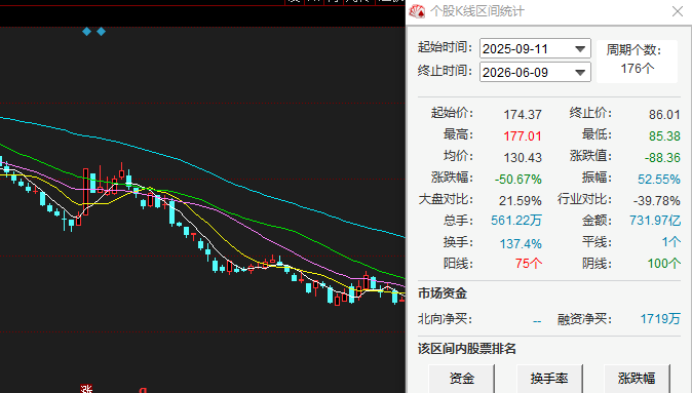Select the 终止价 value 86.01

(x=665, y=115)
